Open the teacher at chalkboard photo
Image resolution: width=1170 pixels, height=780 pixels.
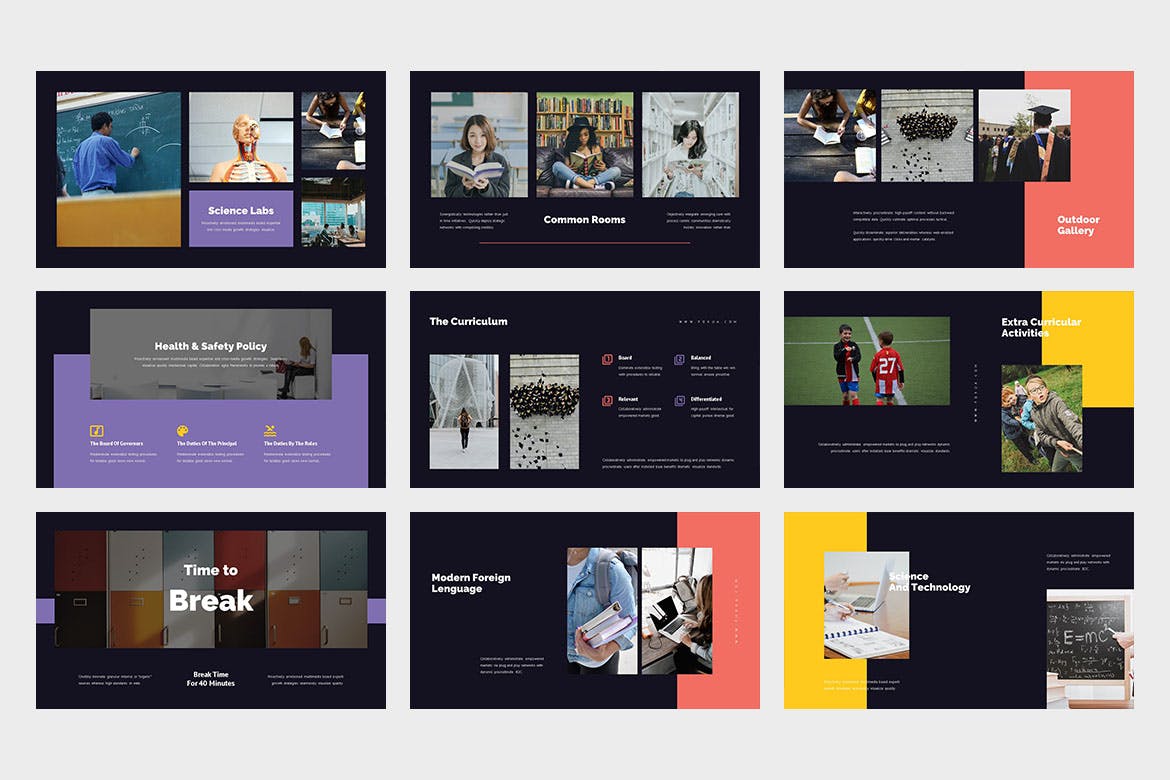(x=118, y=169)
